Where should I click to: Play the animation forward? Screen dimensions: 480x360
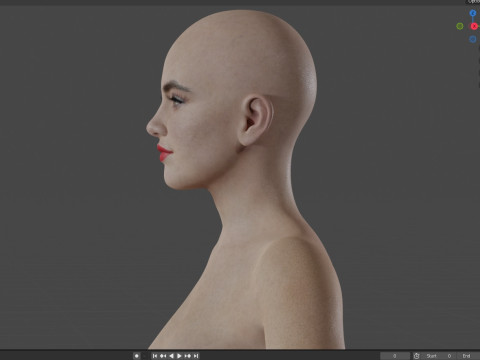pyautogui.click(x=179, y=356)
